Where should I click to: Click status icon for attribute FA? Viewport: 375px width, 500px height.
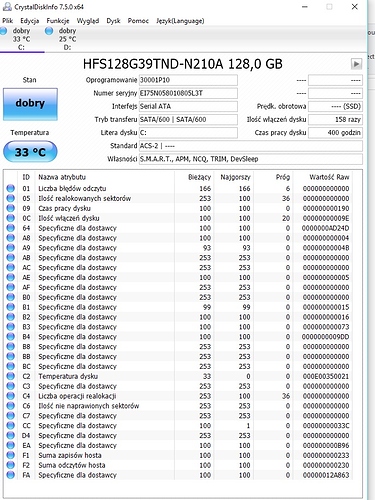(x=11, y=475)
